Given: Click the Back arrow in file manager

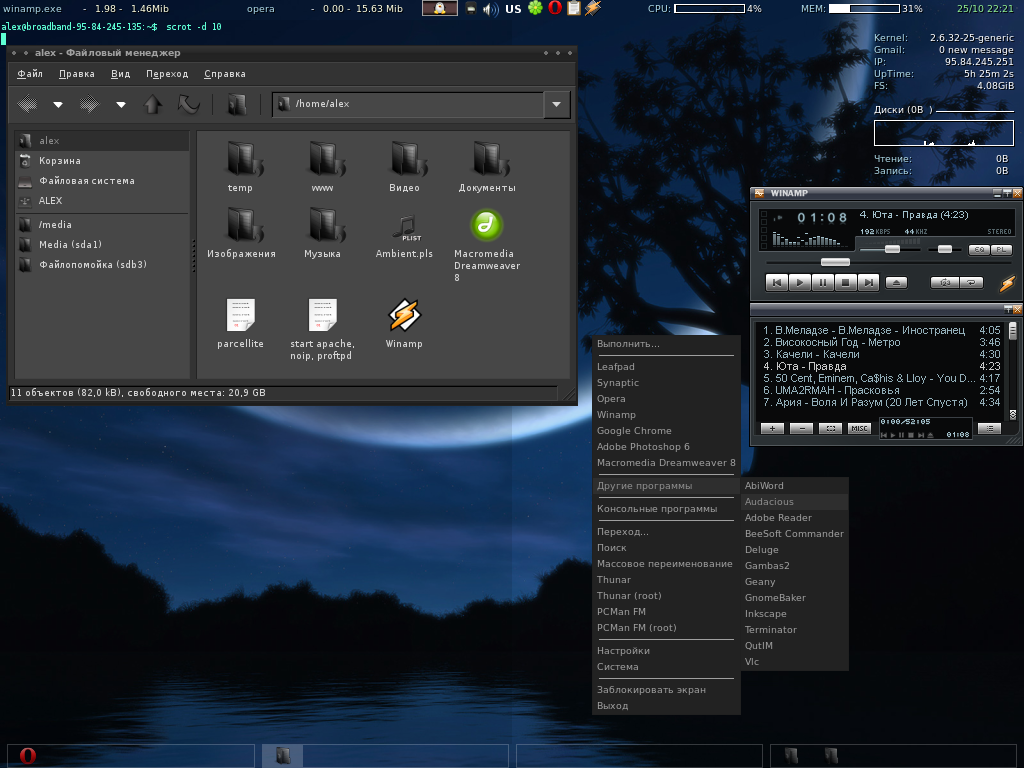Looking at the screenshot, I should pos(27,104).
